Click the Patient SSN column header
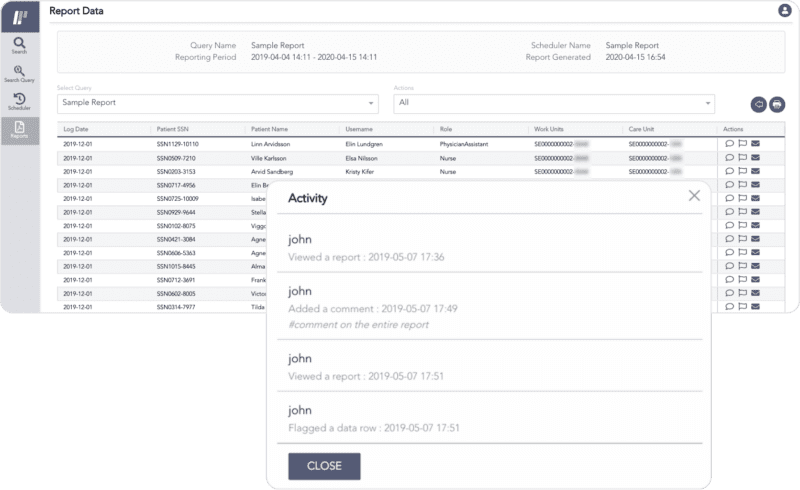Viewport: 800px width, 490px height. coord(174,130)
